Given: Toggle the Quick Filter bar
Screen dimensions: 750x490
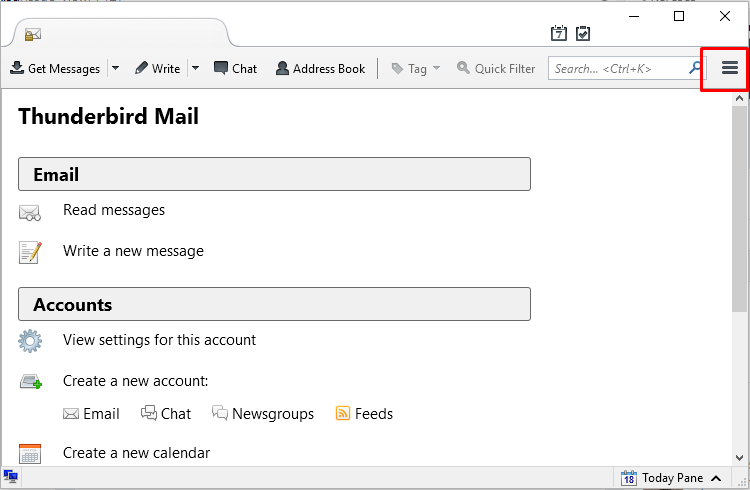Looking at the screenshot, I should [496, 68].
